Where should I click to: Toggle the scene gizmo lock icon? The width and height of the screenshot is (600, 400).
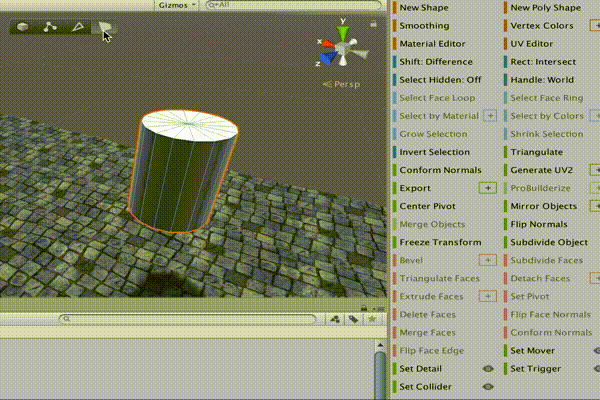click(373, 24)
